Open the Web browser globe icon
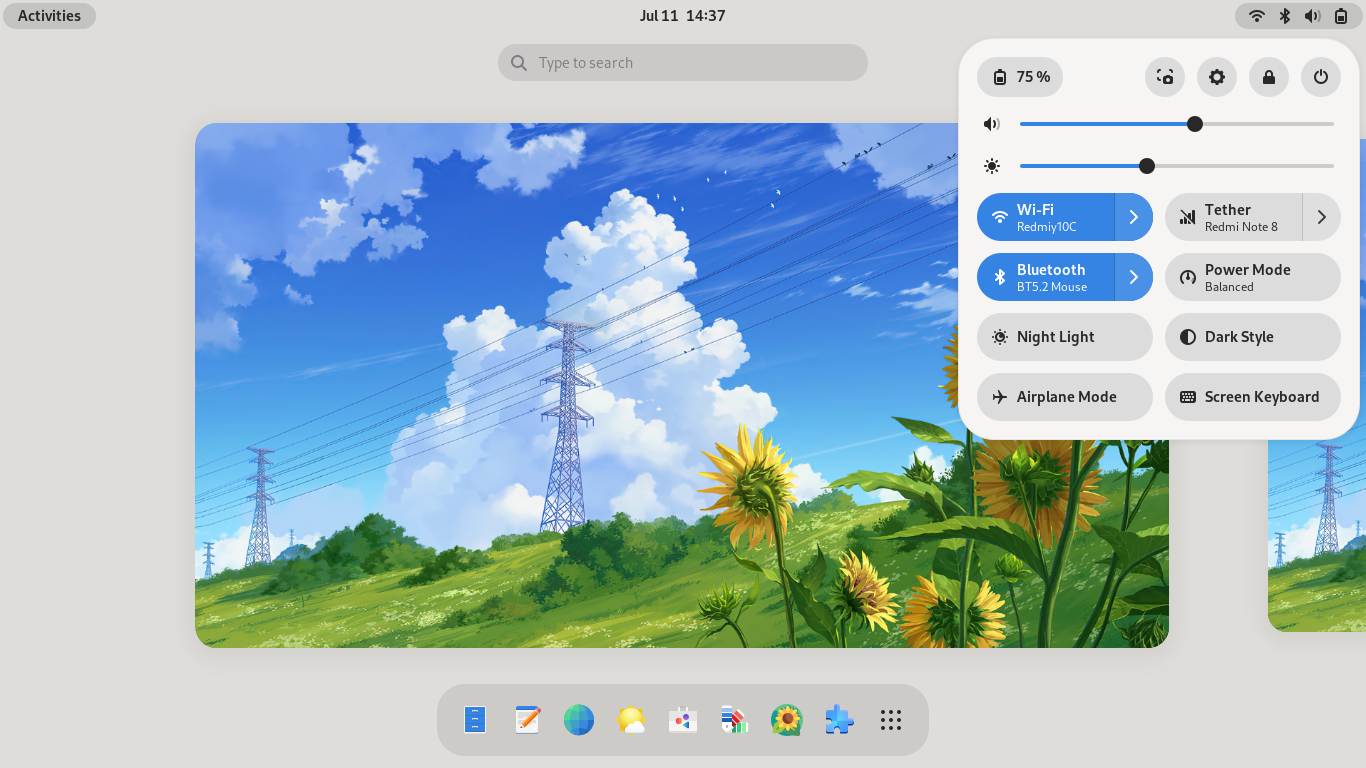Image resolution: width=1366 pixels, height=768 pixels. (x=579, y=720)
